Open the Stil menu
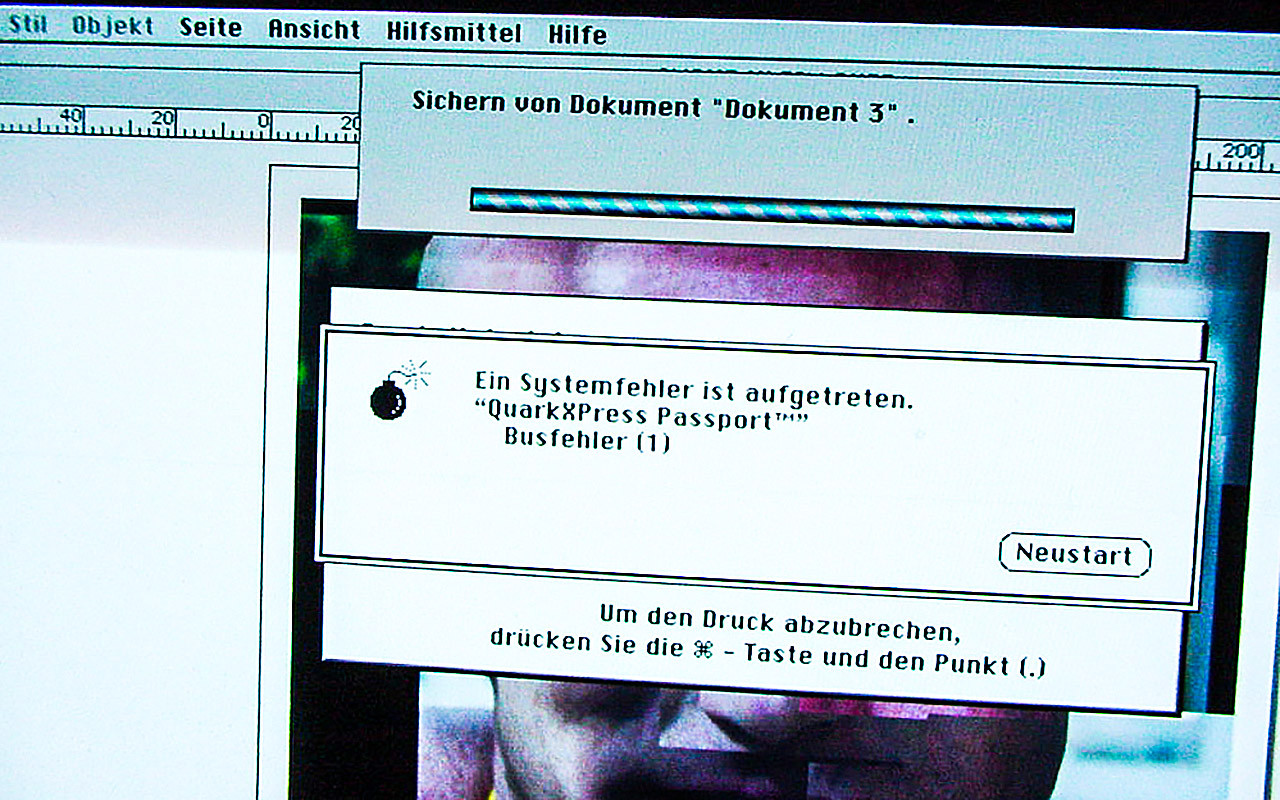The width and height of the screenshot is (1280, 800). [x=27, y=25]
